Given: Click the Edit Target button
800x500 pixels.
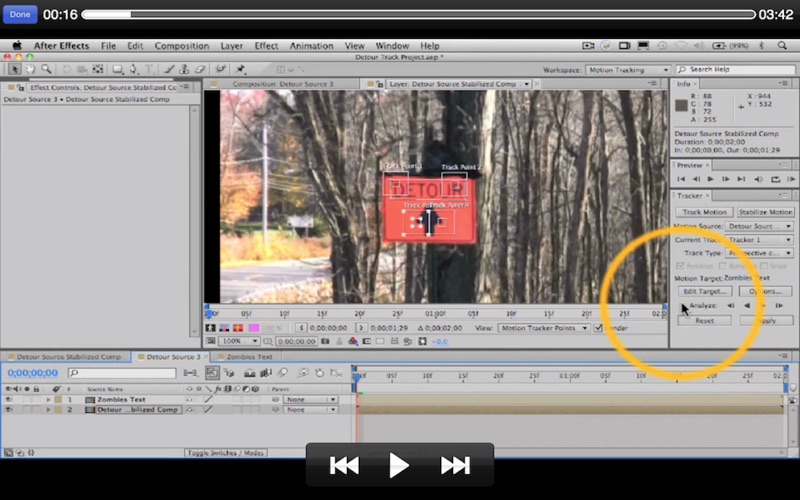Looking at the screenshot, I should 705,291.
